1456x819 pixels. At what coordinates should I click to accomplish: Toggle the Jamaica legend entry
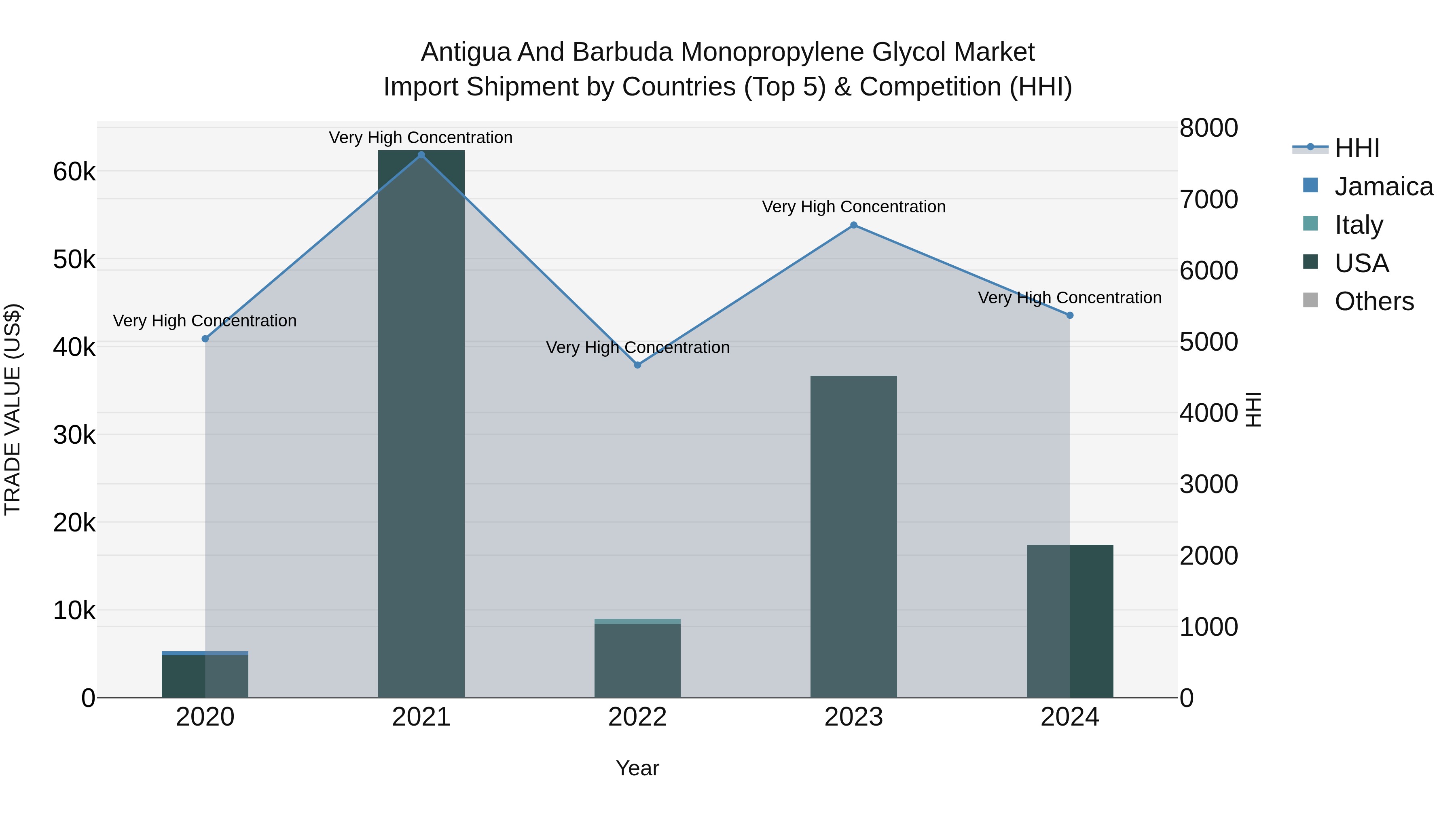[1368, 186]
